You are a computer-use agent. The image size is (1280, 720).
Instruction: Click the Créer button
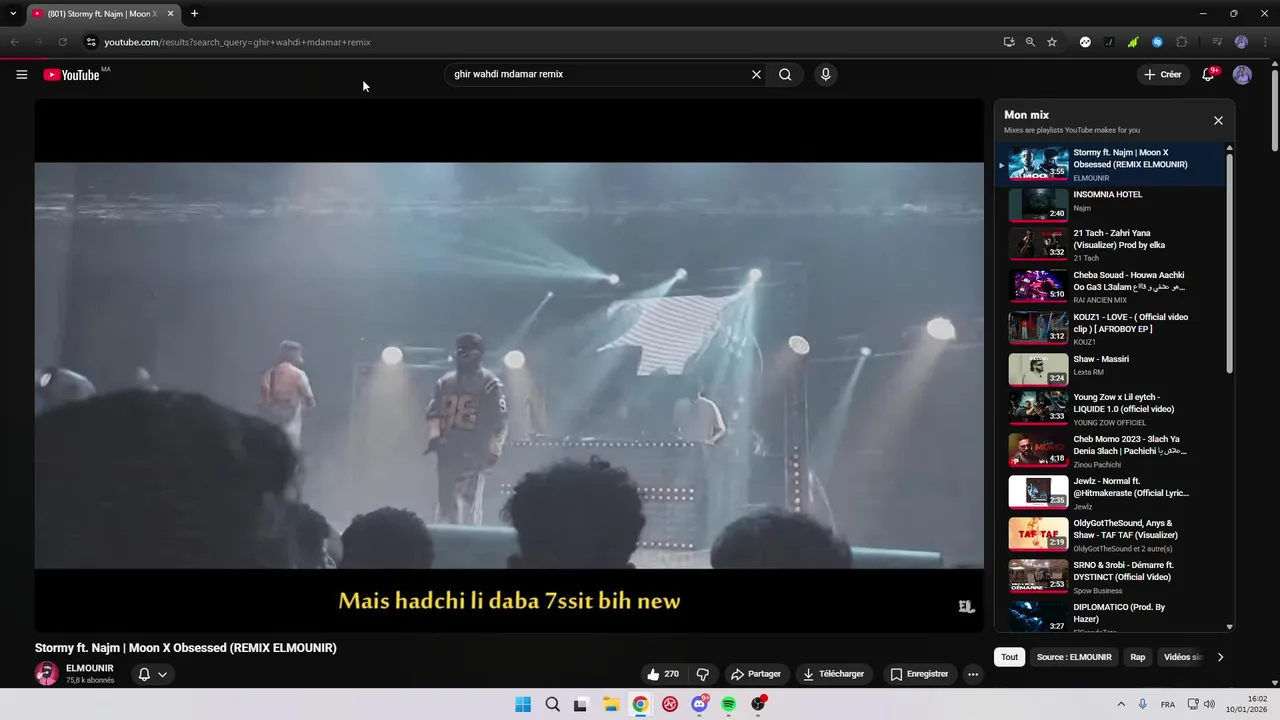pyautogui.click(x=1163, y=74)
